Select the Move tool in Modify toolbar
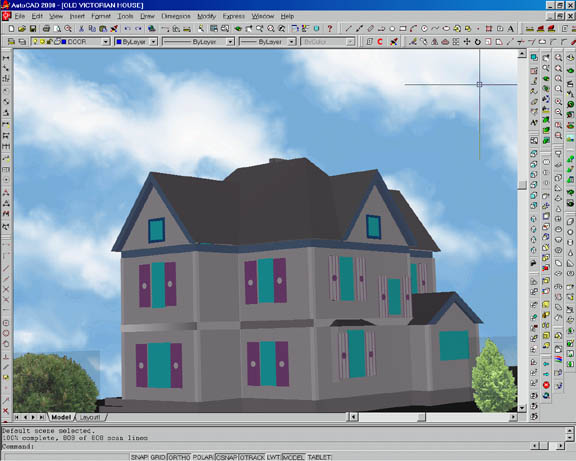576x461 pixels. click(467, 42)
